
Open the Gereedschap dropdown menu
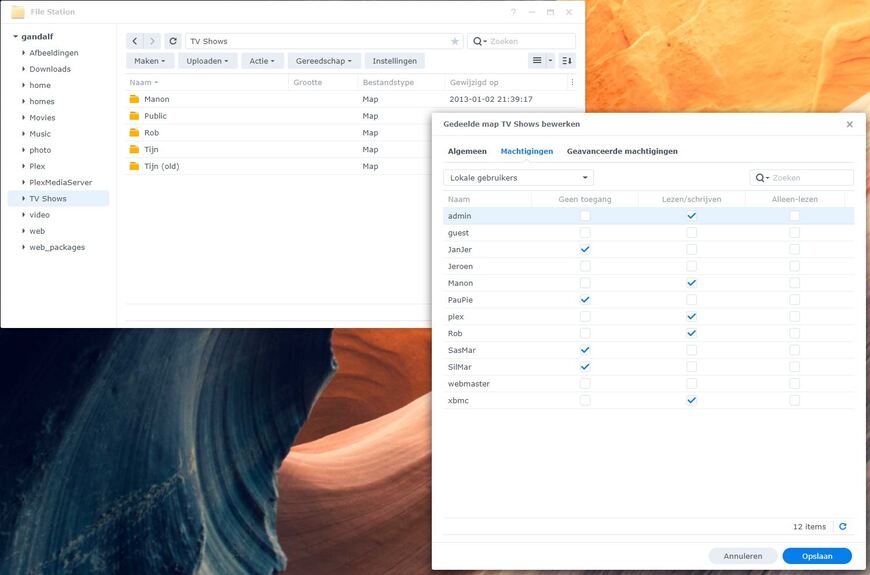coord(324,60)
